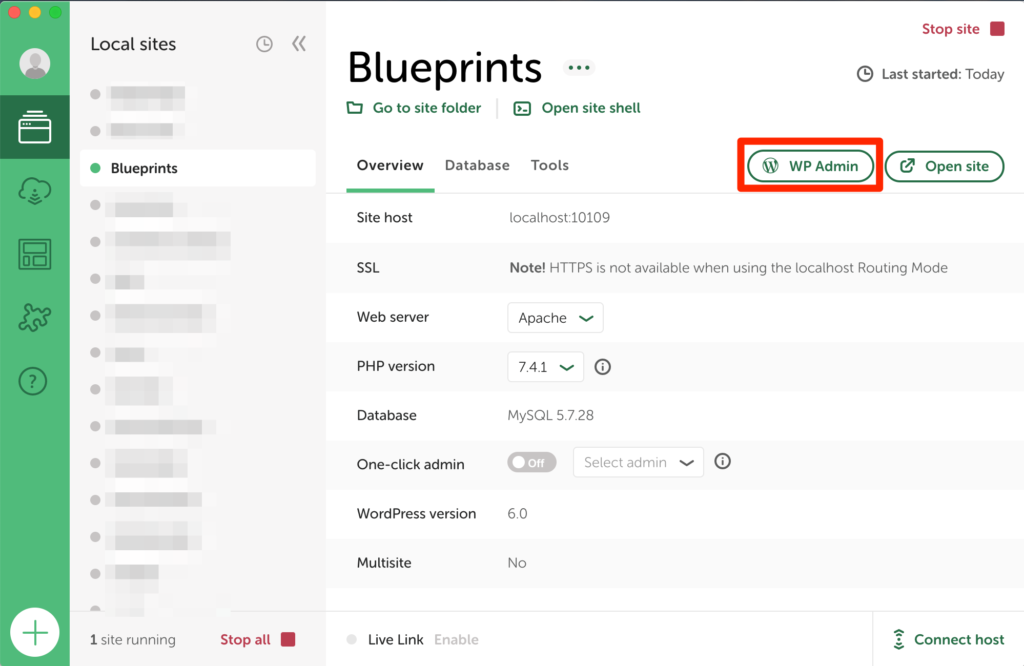Click Open site shell link
The image size is (1024, 666).
tap(591, 108)
